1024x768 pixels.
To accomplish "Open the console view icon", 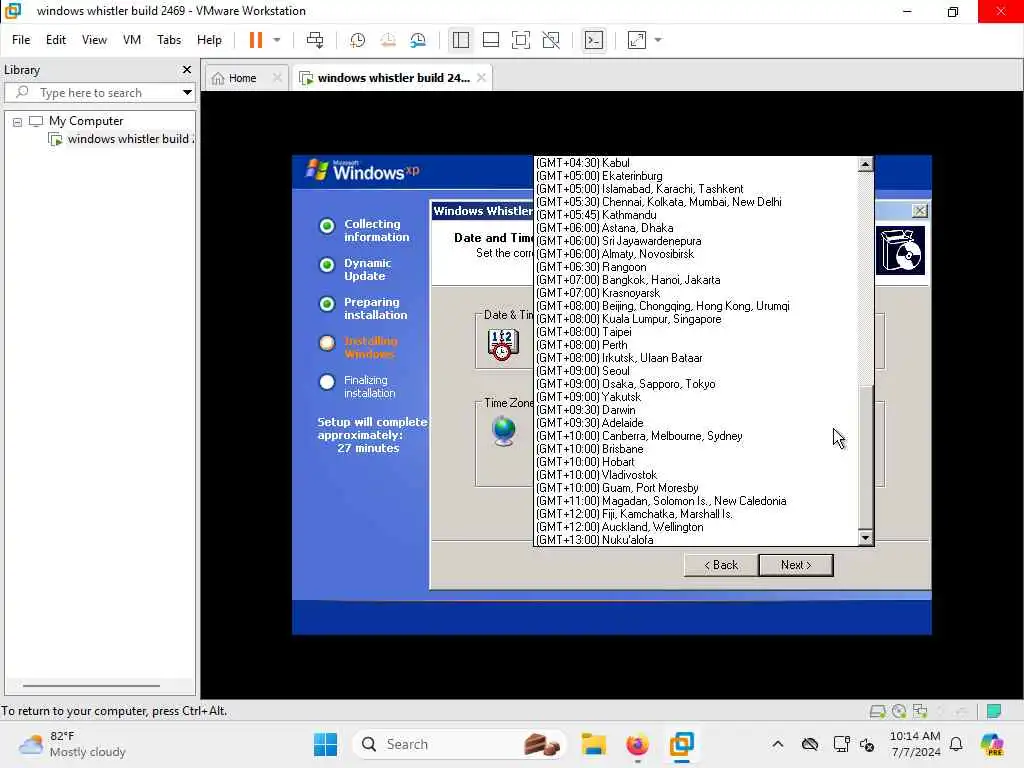I will [594, 40].
